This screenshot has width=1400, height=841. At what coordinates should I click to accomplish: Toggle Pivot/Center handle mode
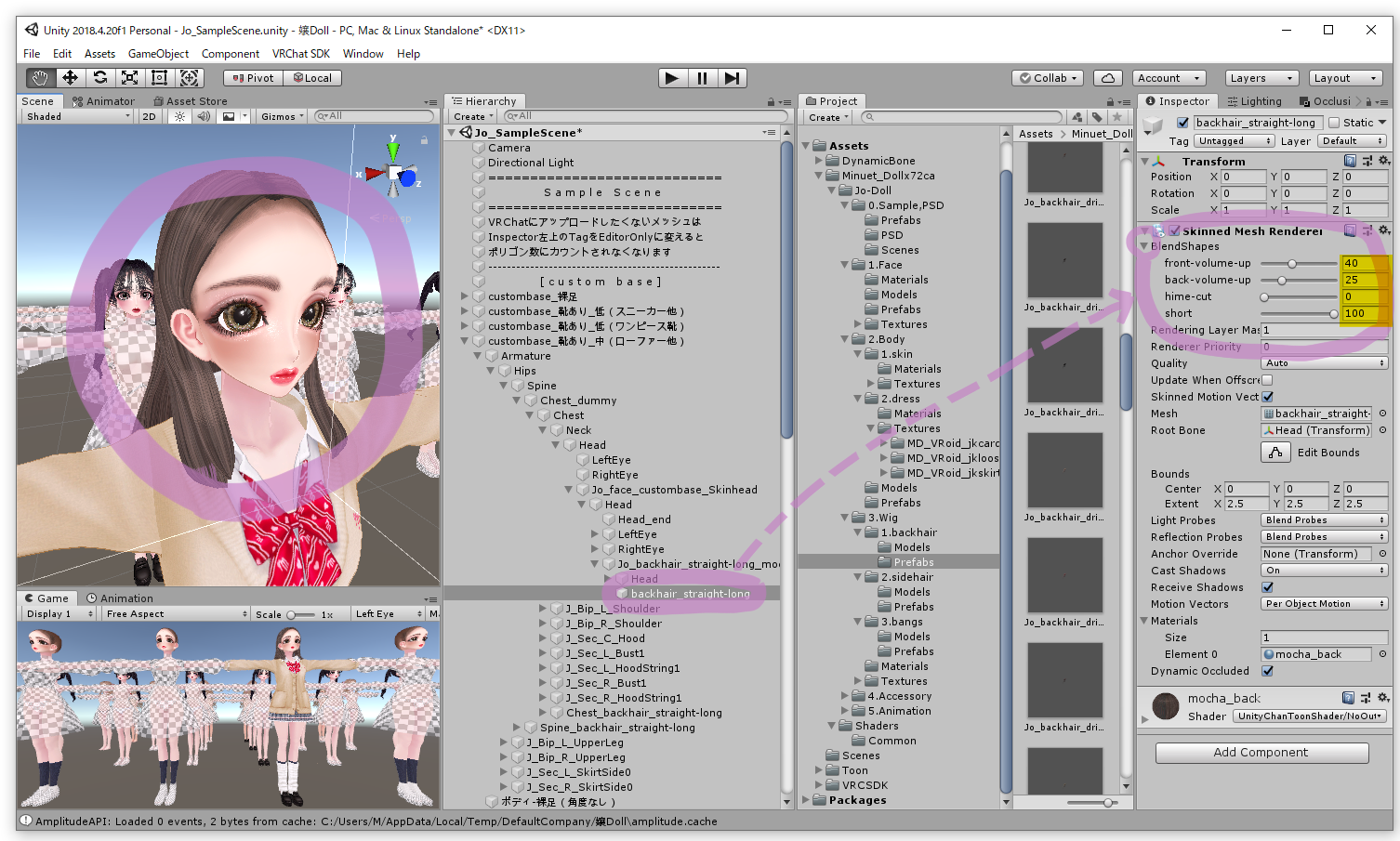pyautogui.click(x=253, y=78)
